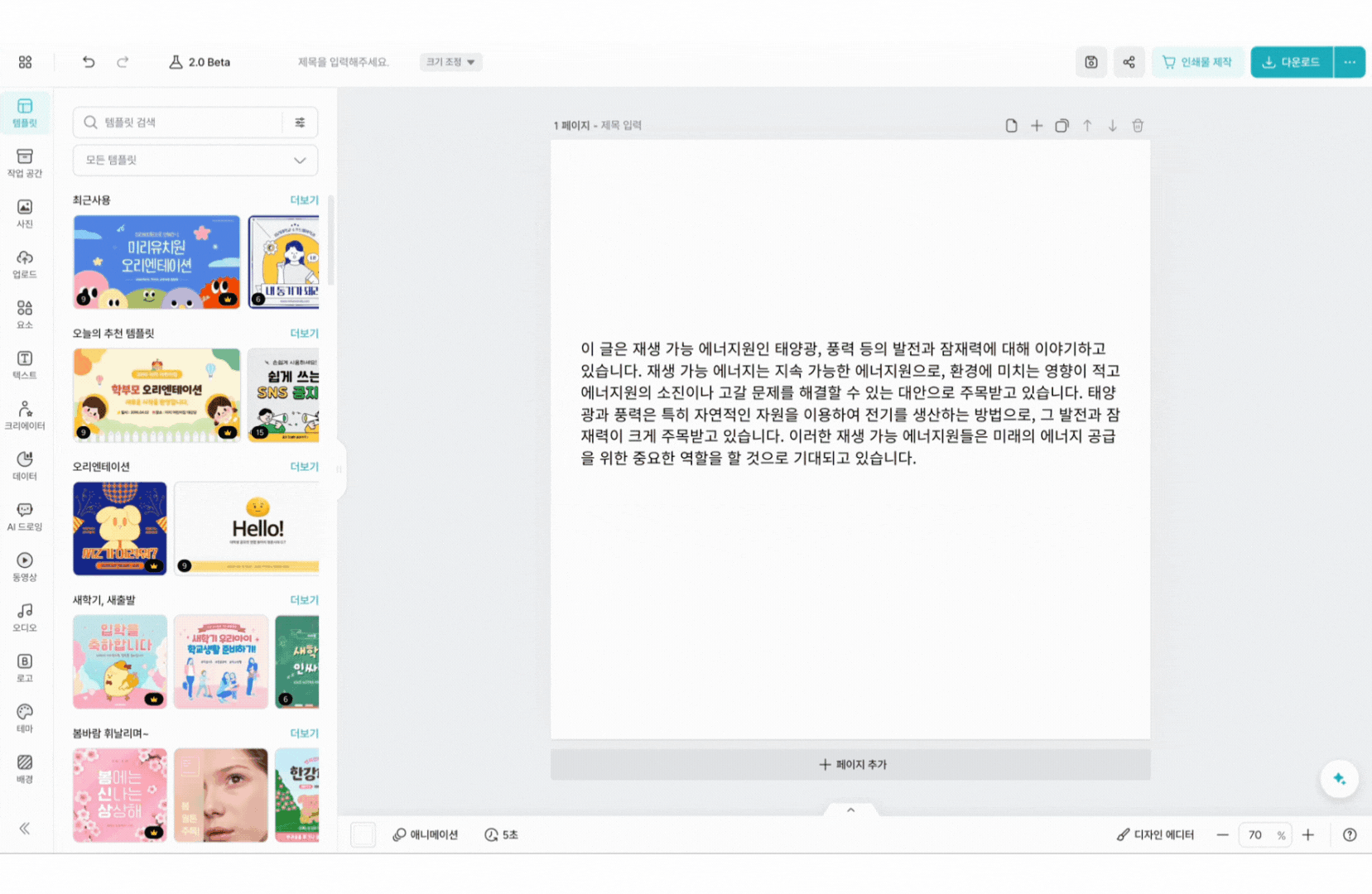The width and height of the screenshot is (1372, 894).
Task: Click the save icon button
Action: click(x=1091, y=62)
